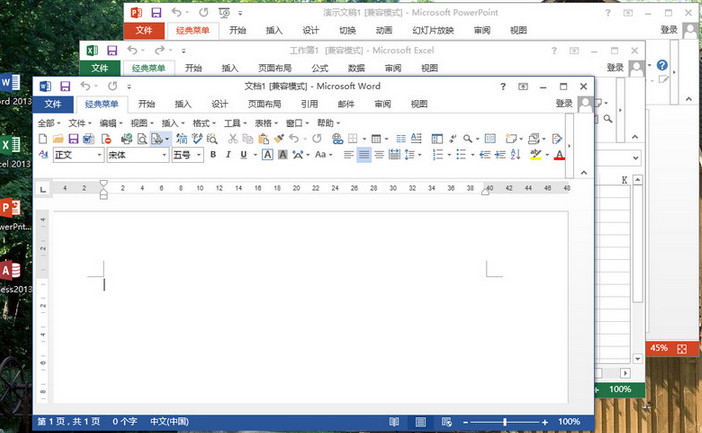Click the purple Save icon in Word classic toolbar

click(73, 139)
